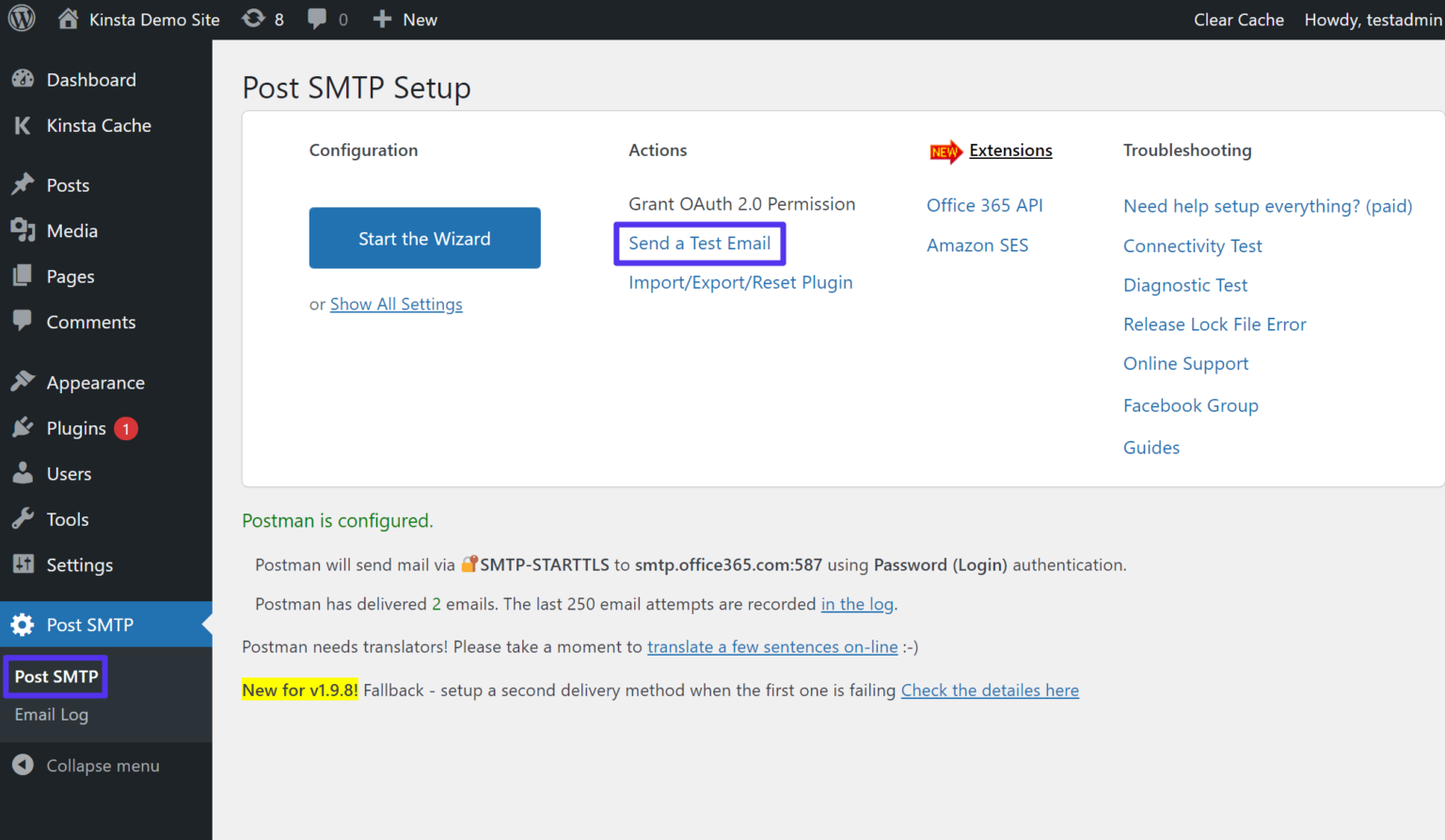Open Send a Test Email

coord(699,243)
